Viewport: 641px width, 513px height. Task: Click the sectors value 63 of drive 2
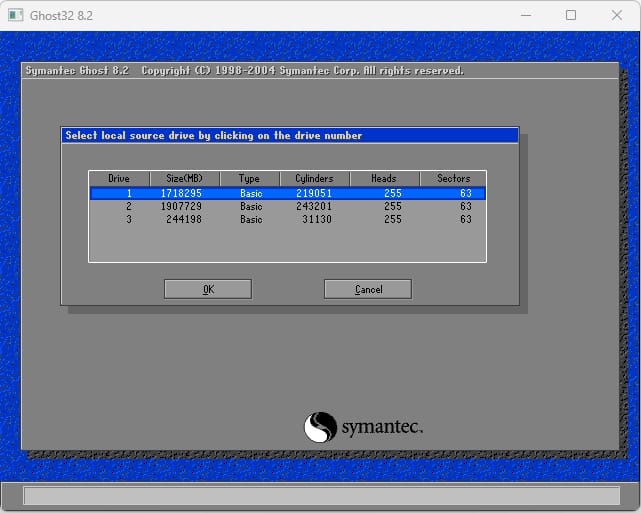pos(466,206)
